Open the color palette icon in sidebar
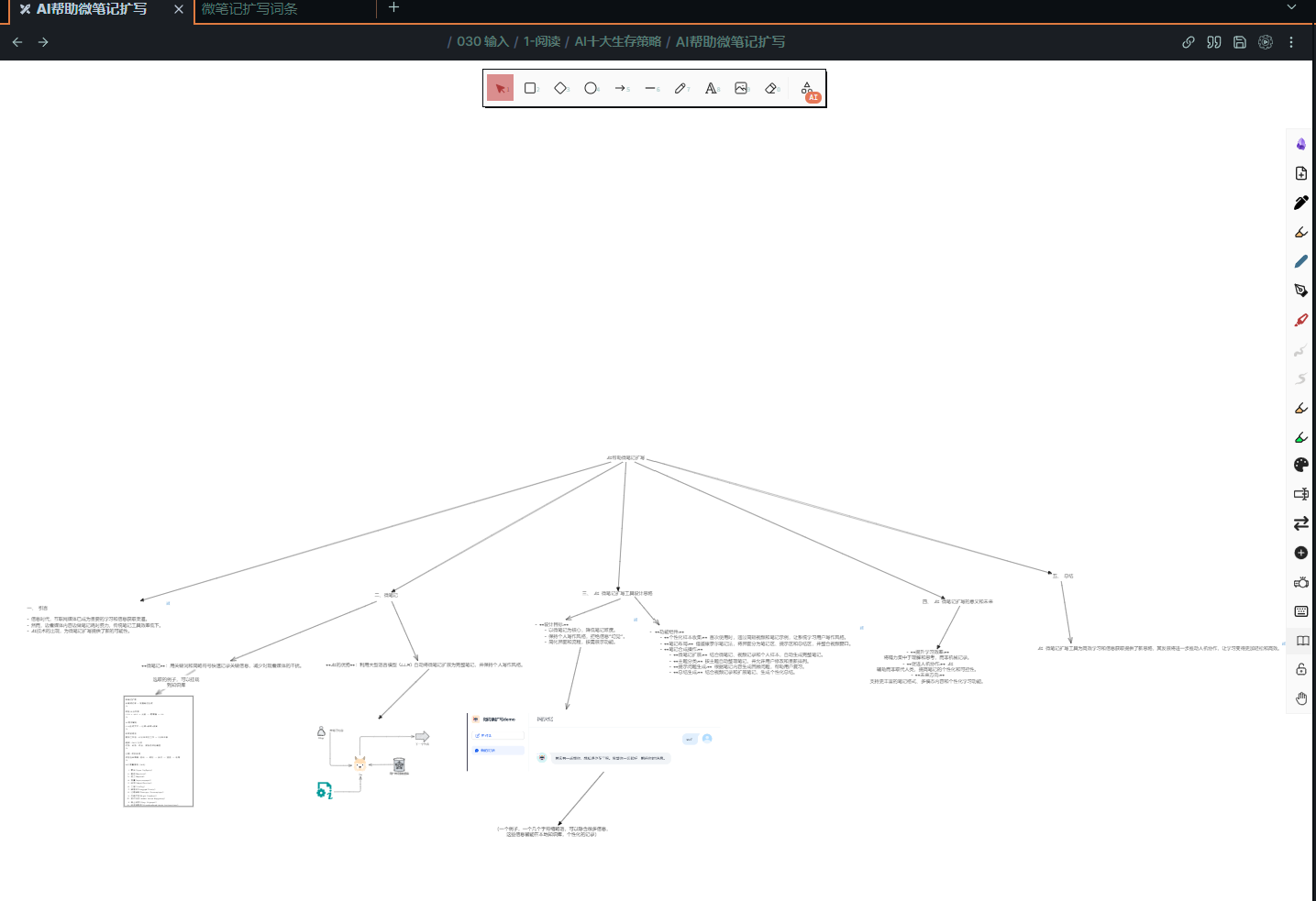 pyautogui.click(x=1300, y=465)
